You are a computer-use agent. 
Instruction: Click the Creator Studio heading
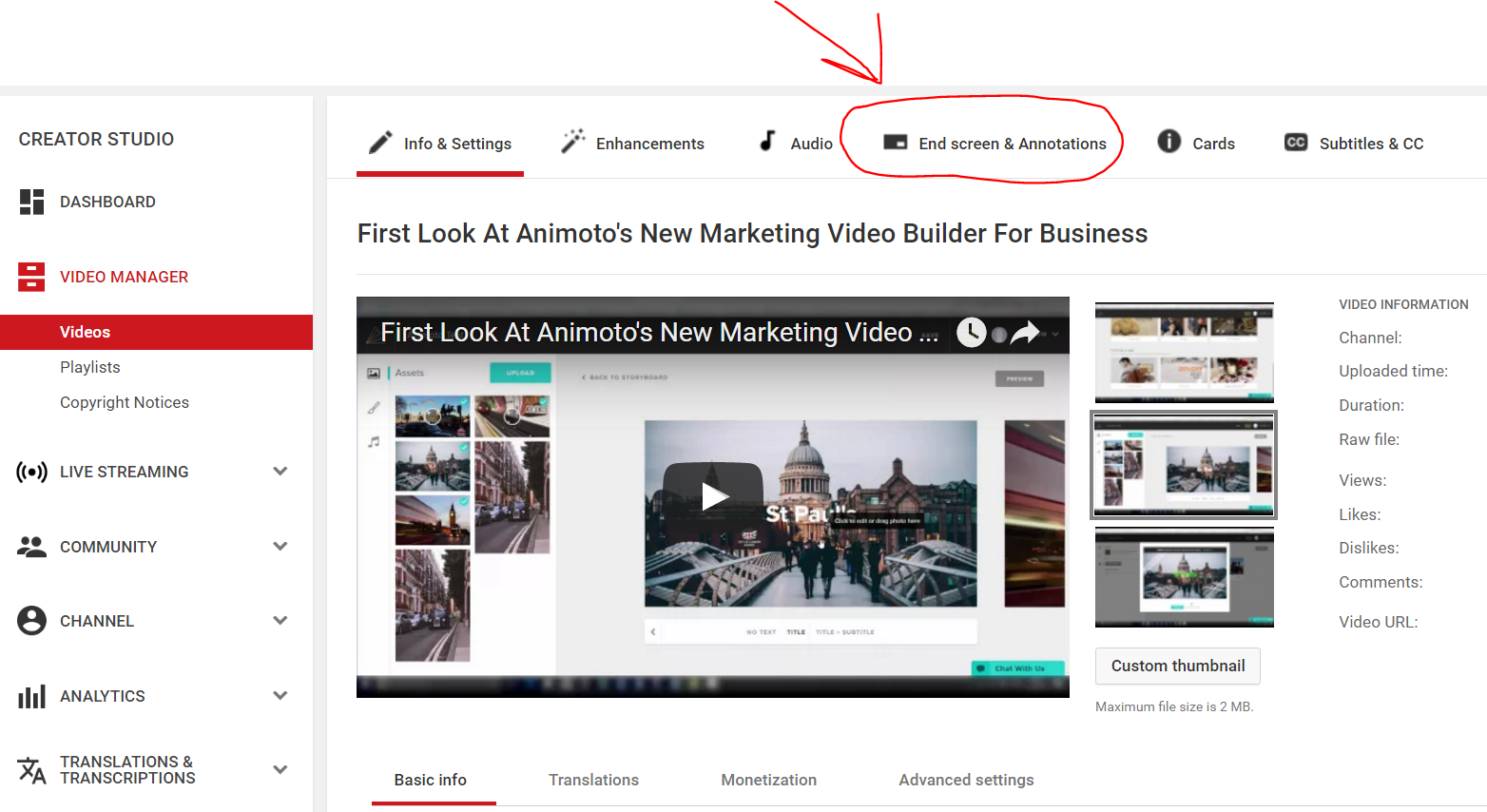click(96, 139)
